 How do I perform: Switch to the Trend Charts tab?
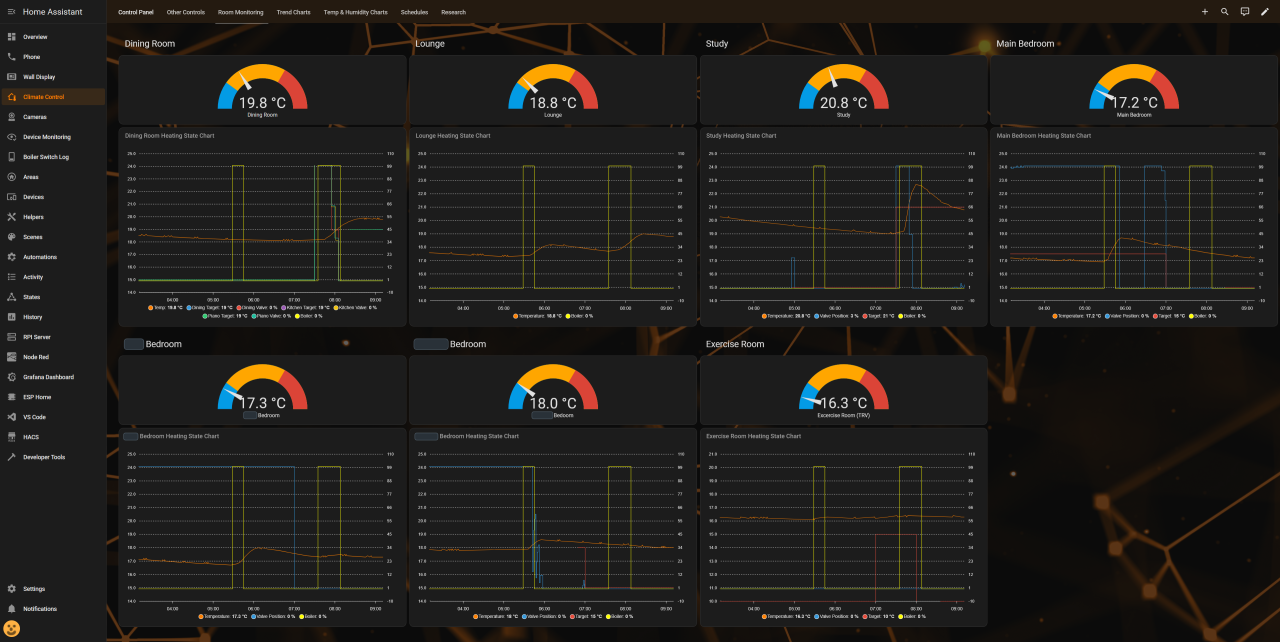tap(293, 12)
